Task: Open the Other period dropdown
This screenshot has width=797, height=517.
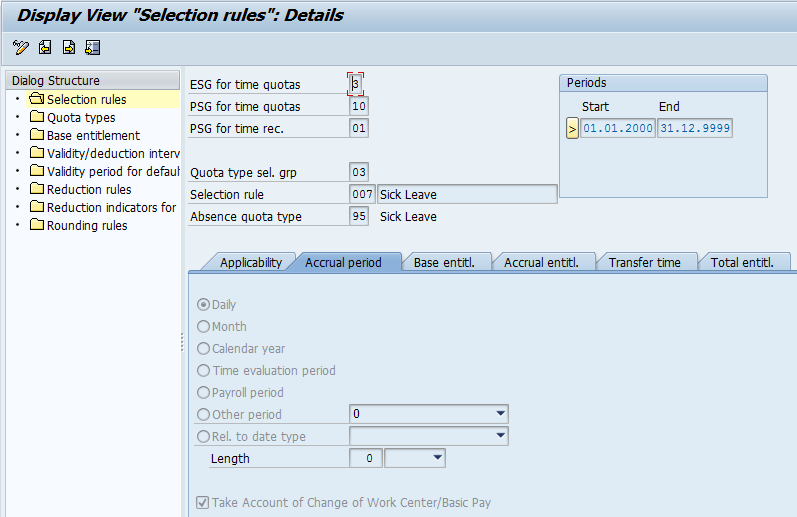Action: [500, 414]
